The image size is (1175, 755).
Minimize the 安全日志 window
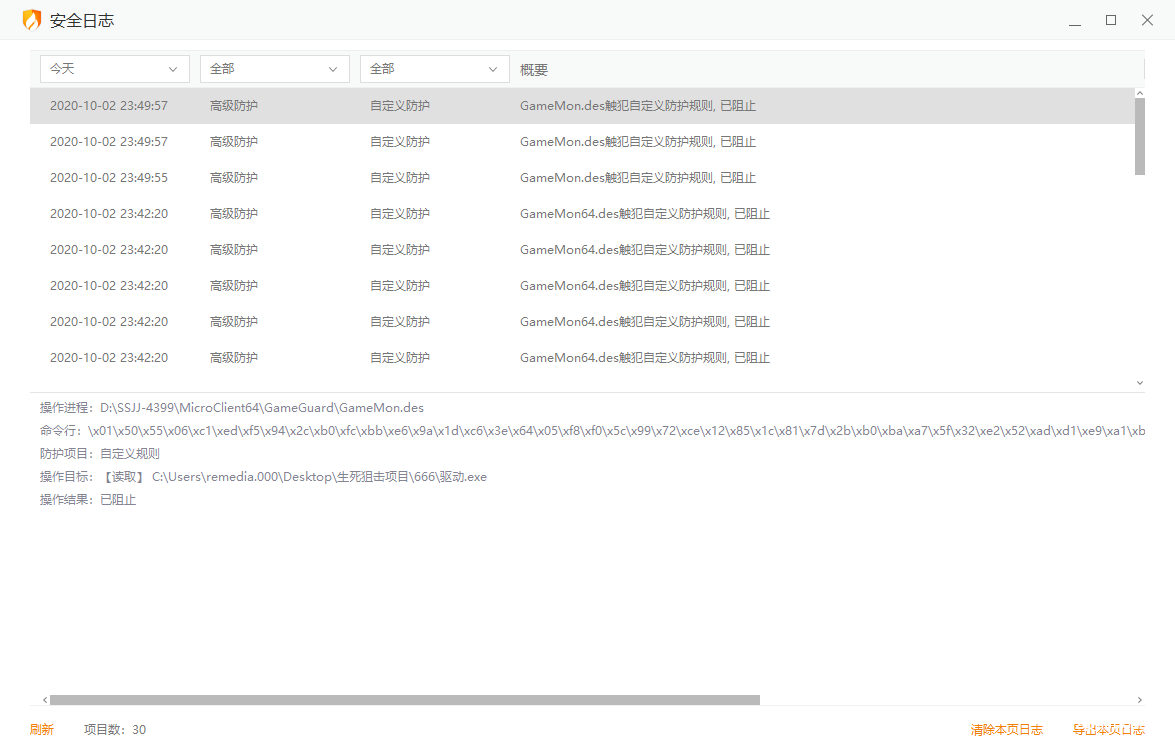[1075, 20]
